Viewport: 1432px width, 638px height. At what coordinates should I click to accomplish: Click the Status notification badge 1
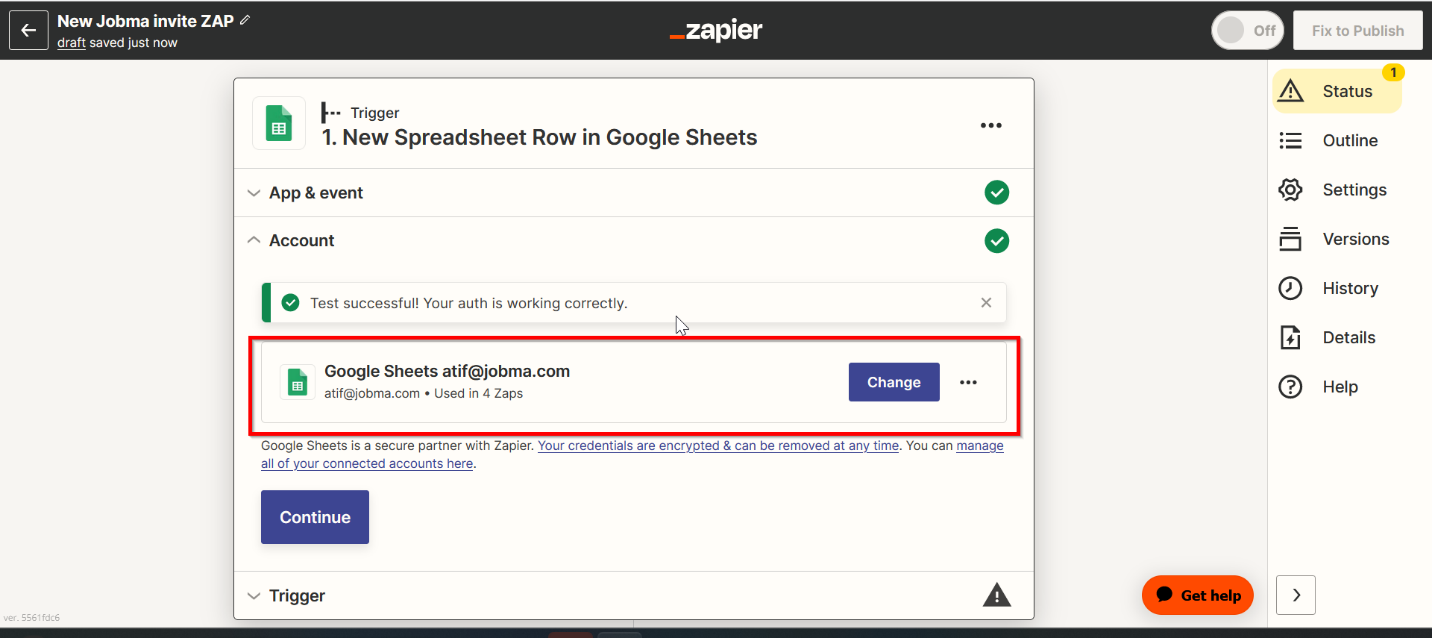point(1393,72)
